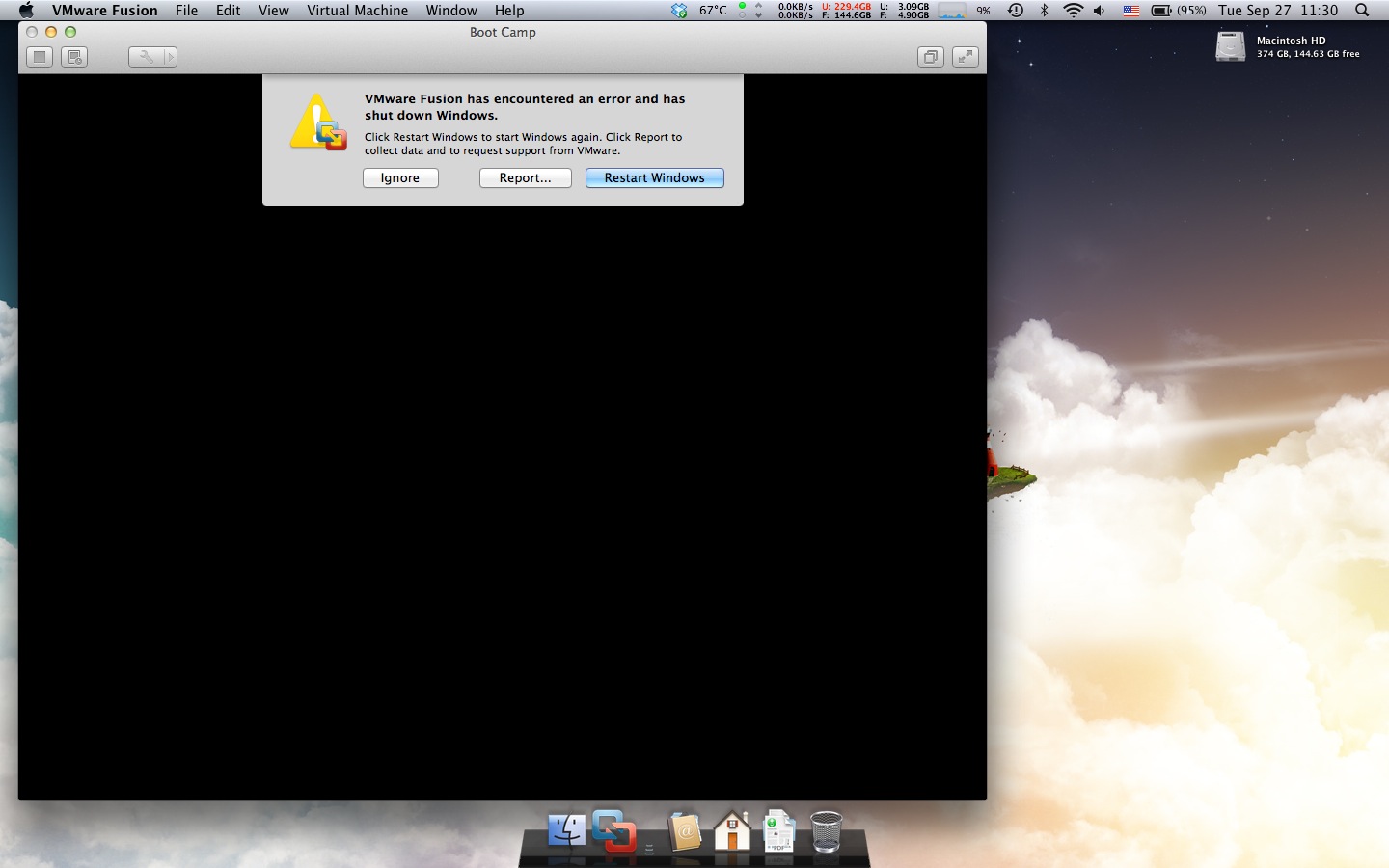
Task: Open the documents PDF stack in Dock
Action: [778, 831]
